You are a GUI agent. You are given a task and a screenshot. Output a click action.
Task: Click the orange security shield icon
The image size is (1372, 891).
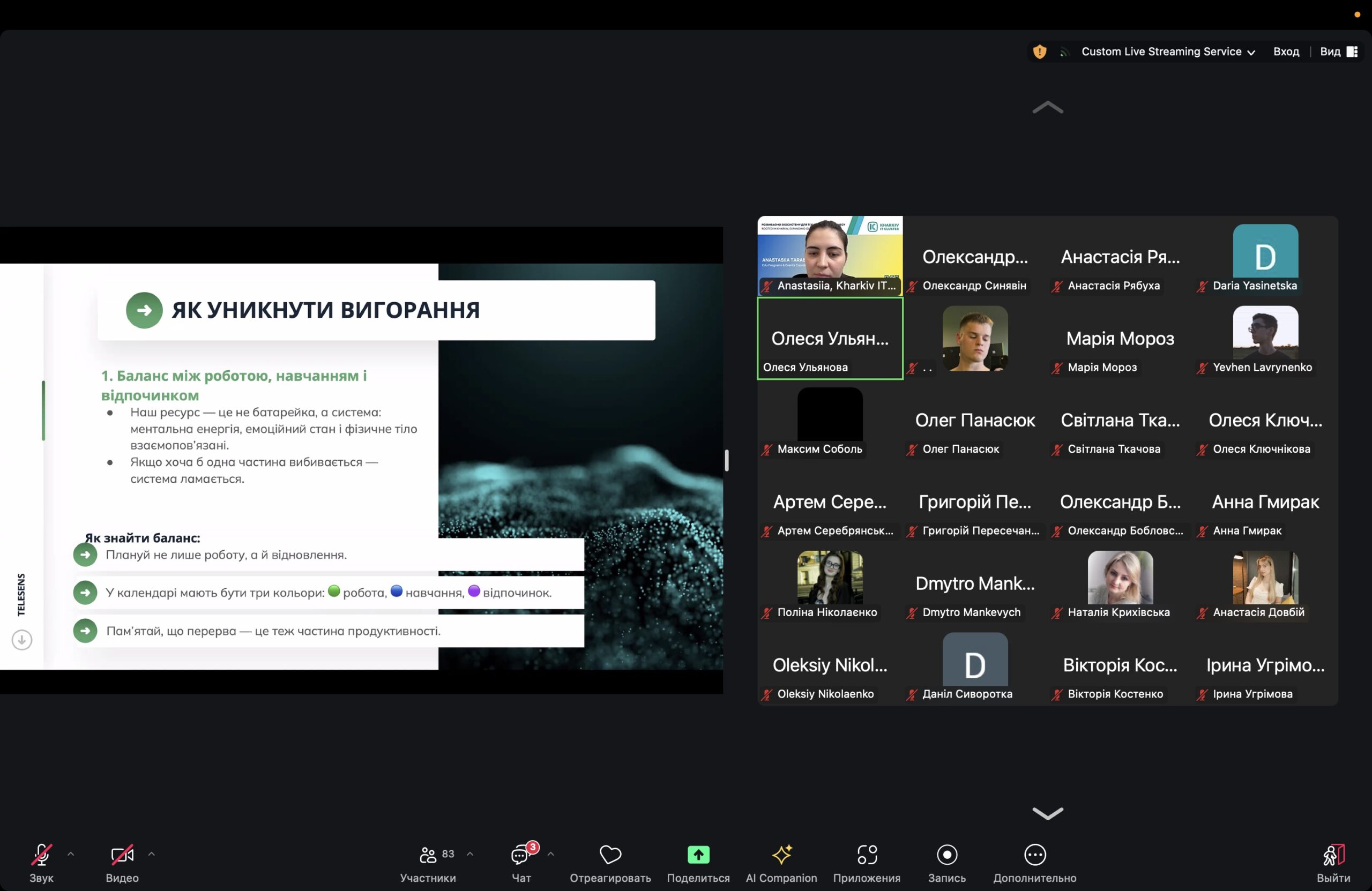click(x=1039, y=52)
